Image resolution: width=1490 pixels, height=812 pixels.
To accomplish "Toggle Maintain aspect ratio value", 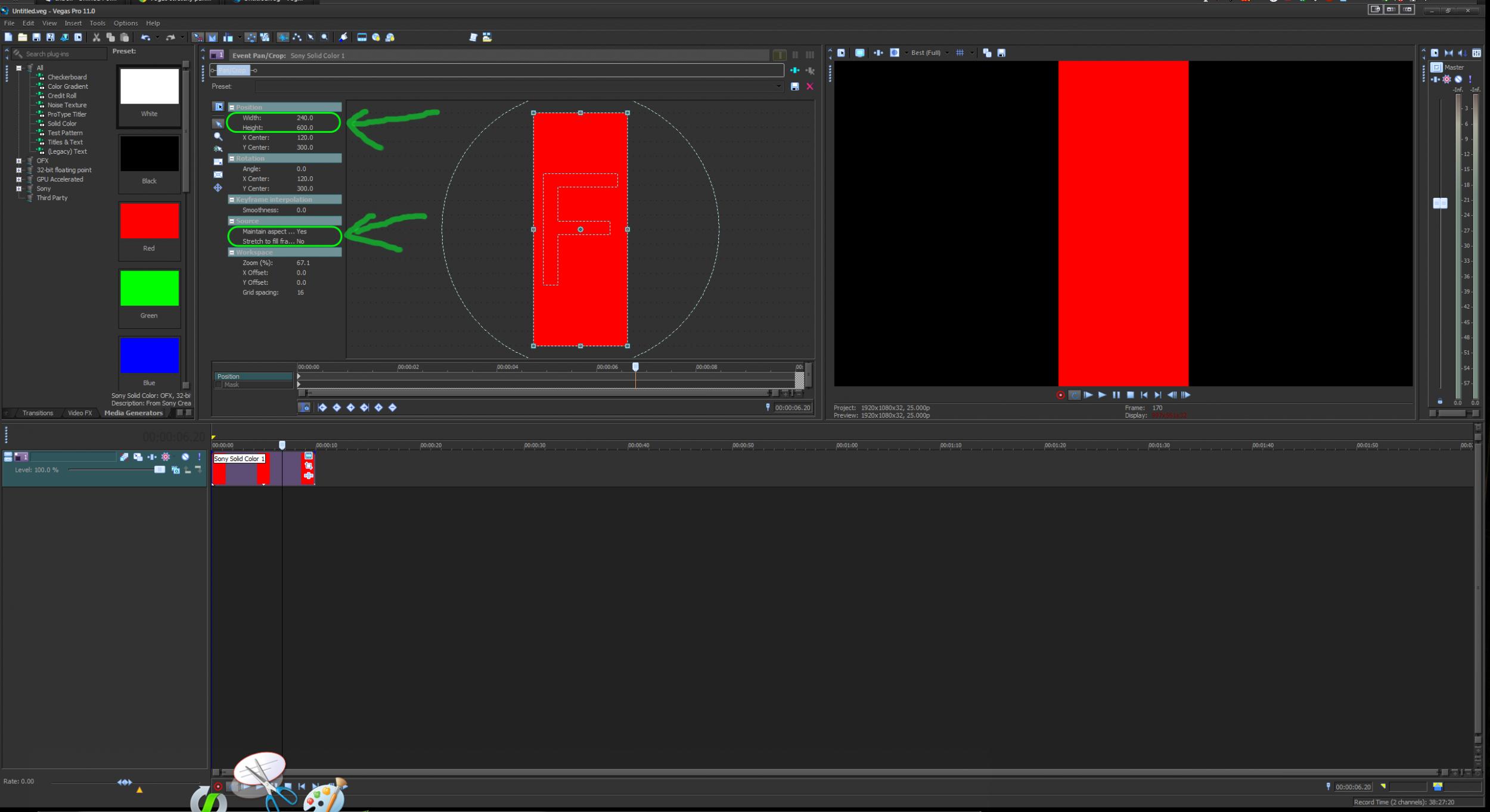I will [302, 231].
